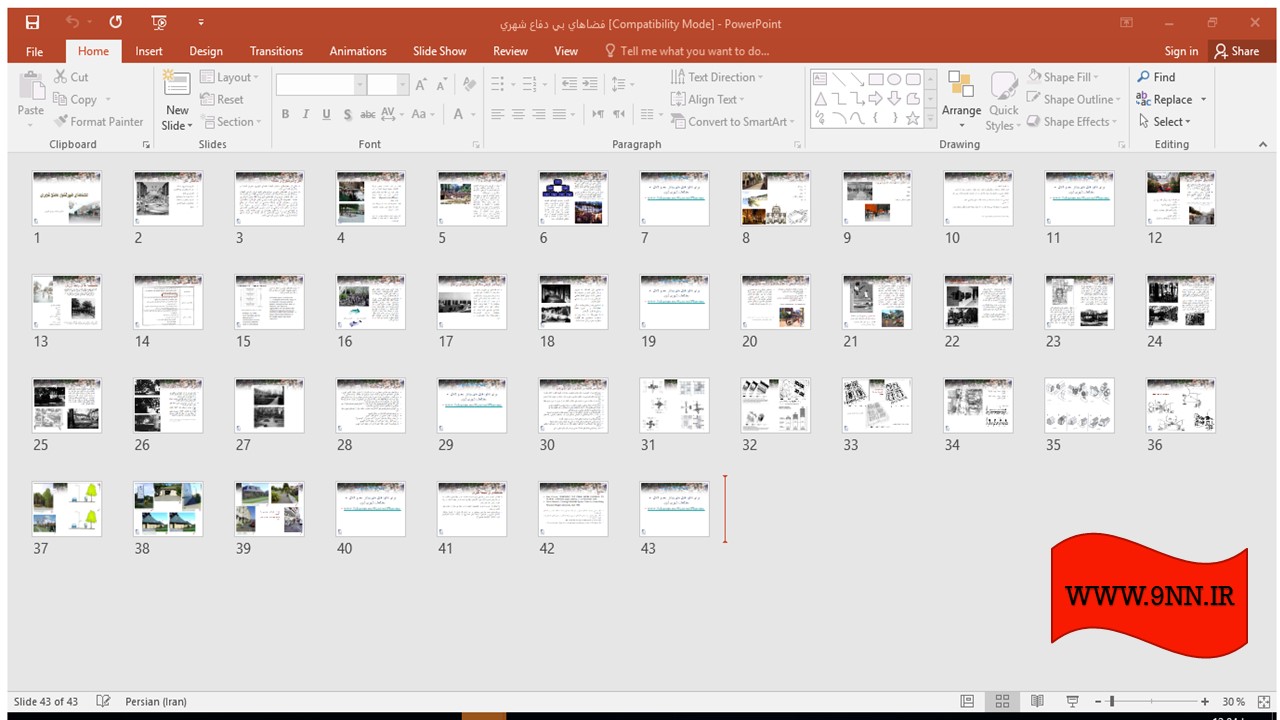Select the text box shape in gallery
1280x720 pixels.
pos(820,79)
